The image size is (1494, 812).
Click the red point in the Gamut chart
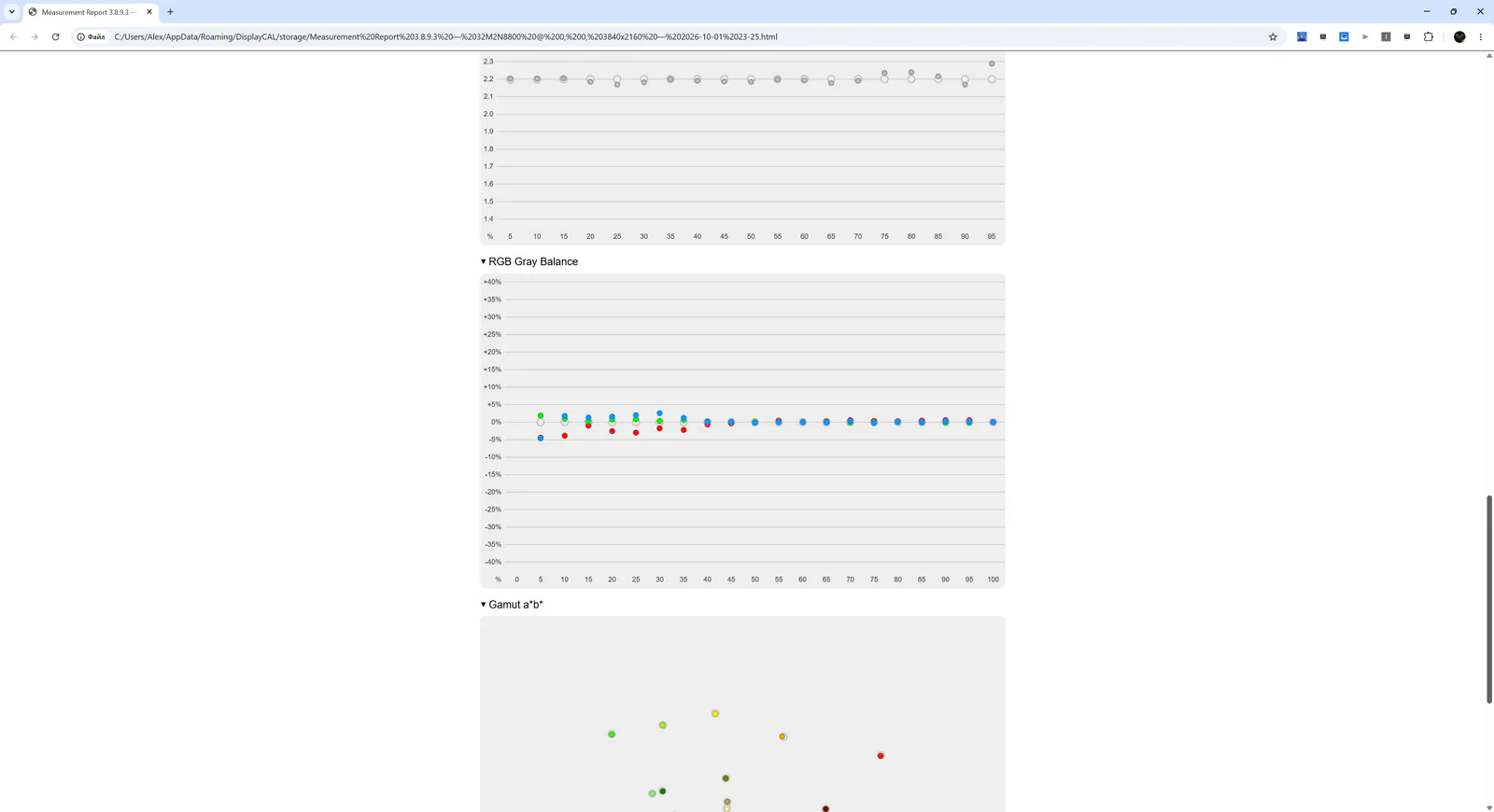881,756
